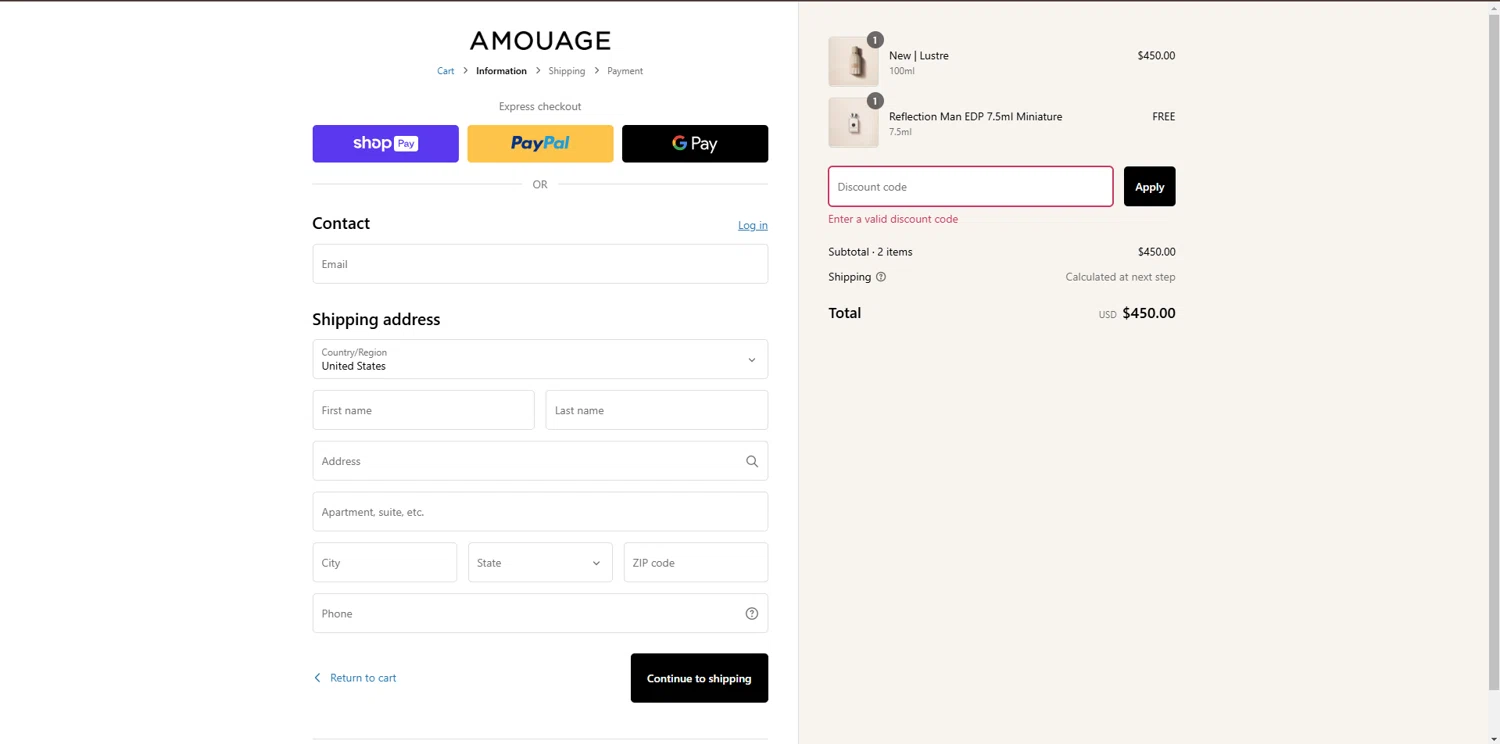Focus the City field

point(385,562)
